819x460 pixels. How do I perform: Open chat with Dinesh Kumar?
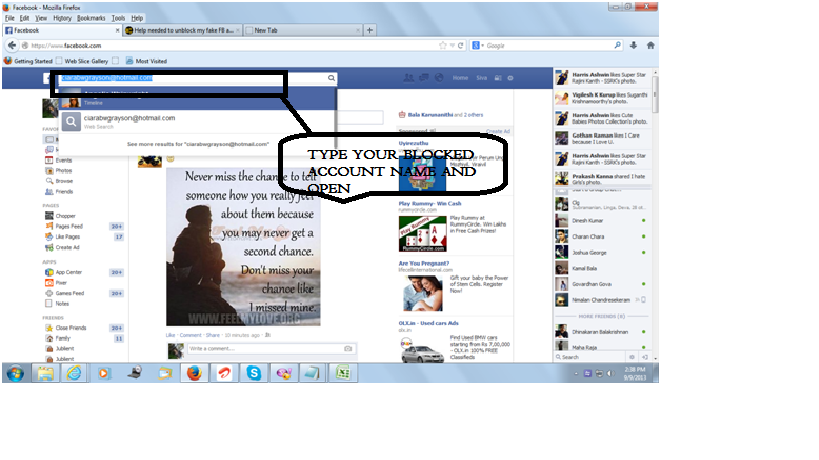point(601,221)
